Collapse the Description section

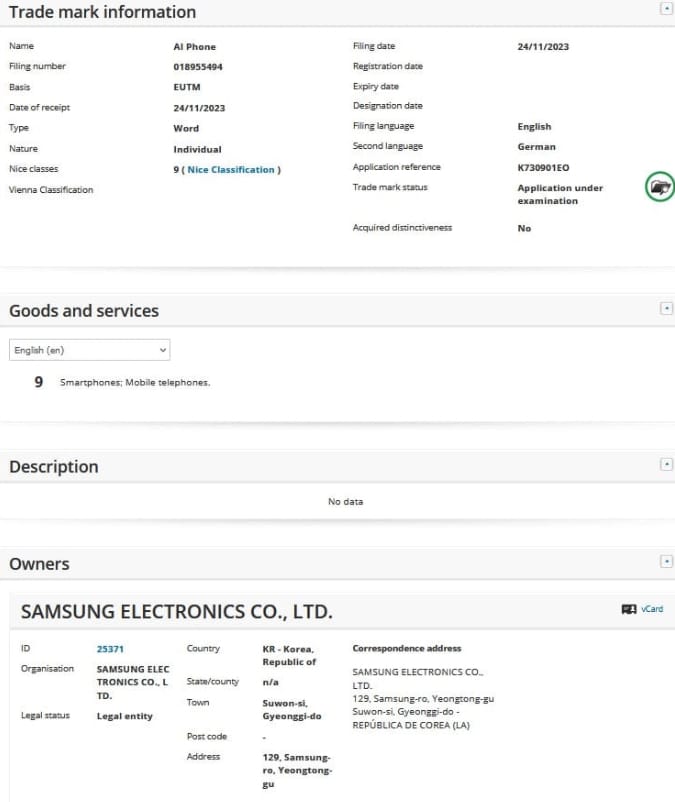(666, 464)
